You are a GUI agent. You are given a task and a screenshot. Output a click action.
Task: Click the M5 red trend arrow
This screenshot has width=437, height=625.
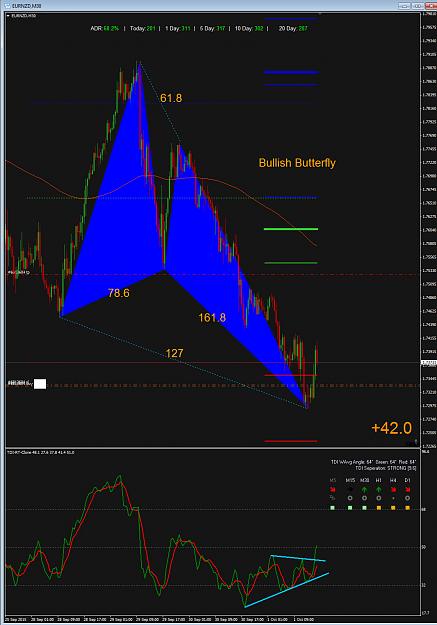click(333, 489)
